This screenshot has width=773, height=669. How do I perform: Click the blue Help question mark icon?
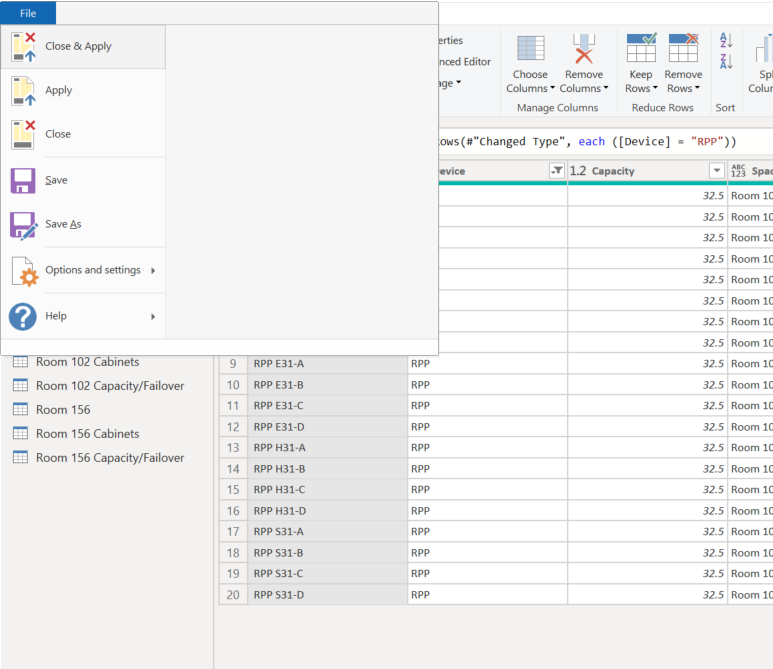click(x=23, y=317)
